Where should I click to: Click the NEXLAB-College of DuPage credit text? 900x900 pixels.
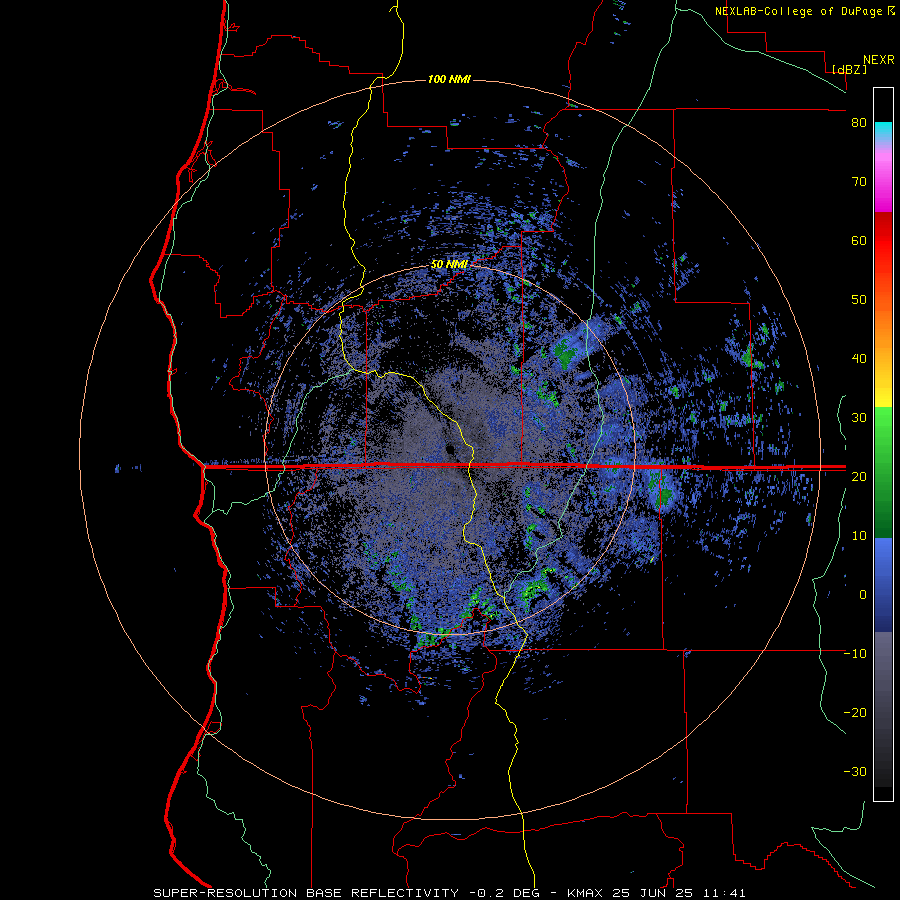click(x=800, y=11)
